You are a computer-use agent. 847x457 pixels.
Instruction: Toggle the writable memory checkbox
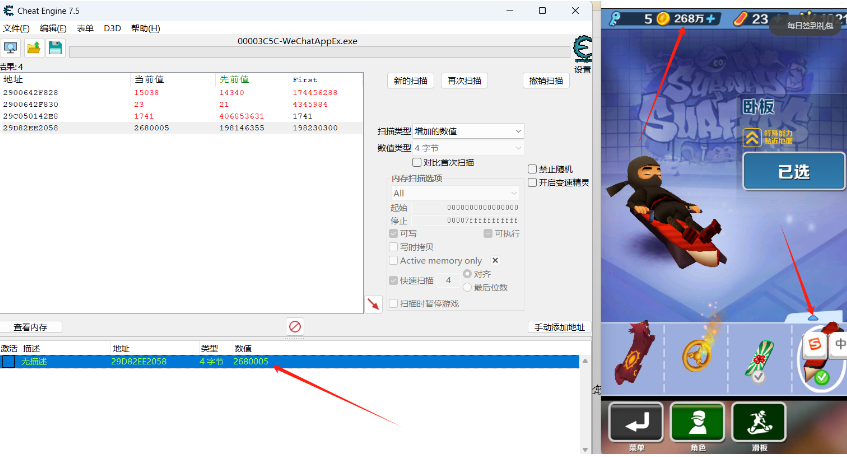point(393,233)
